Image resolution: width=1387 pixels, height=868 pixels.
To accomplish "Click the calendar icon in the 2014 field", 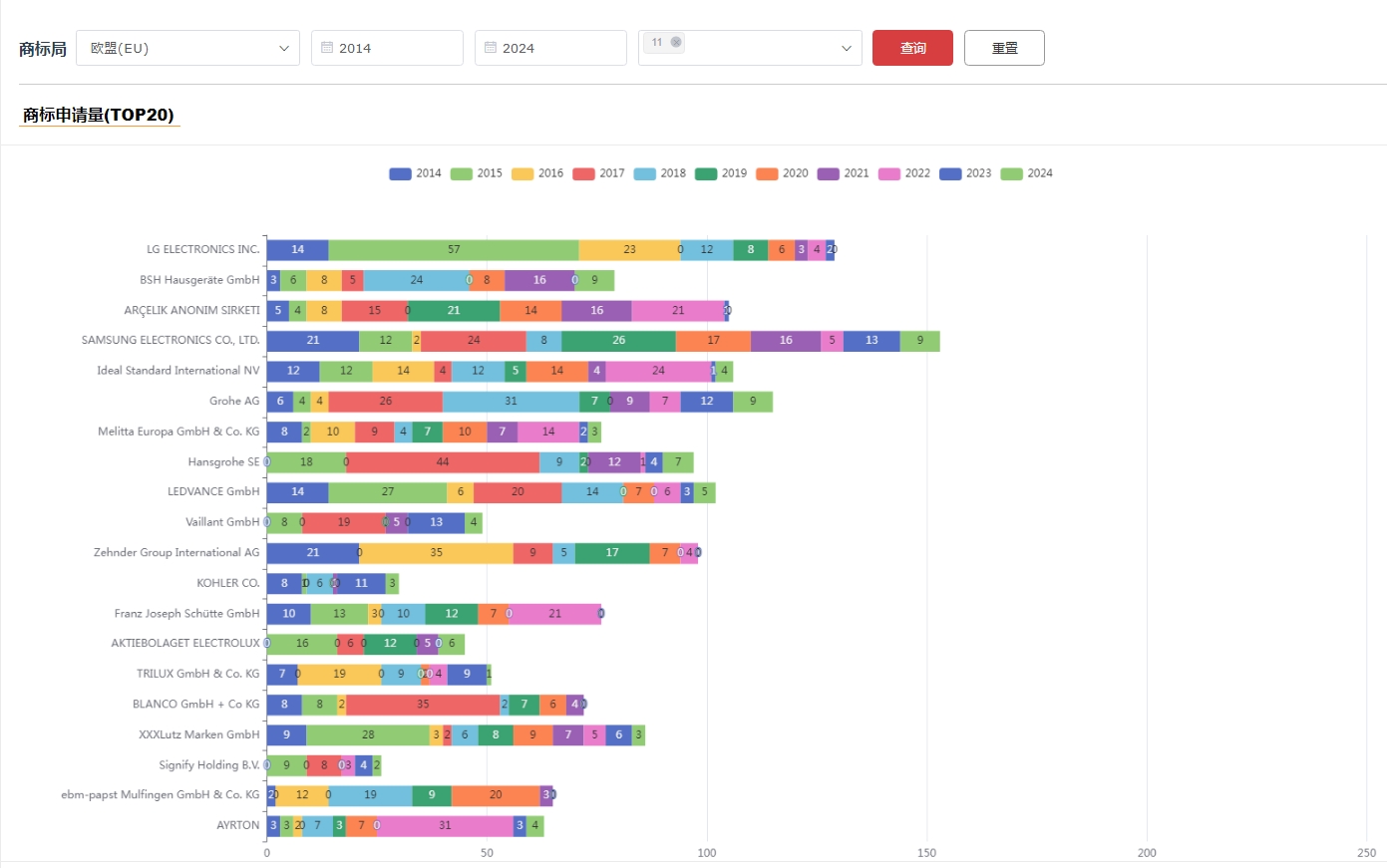I will click(x=327, y=48).
